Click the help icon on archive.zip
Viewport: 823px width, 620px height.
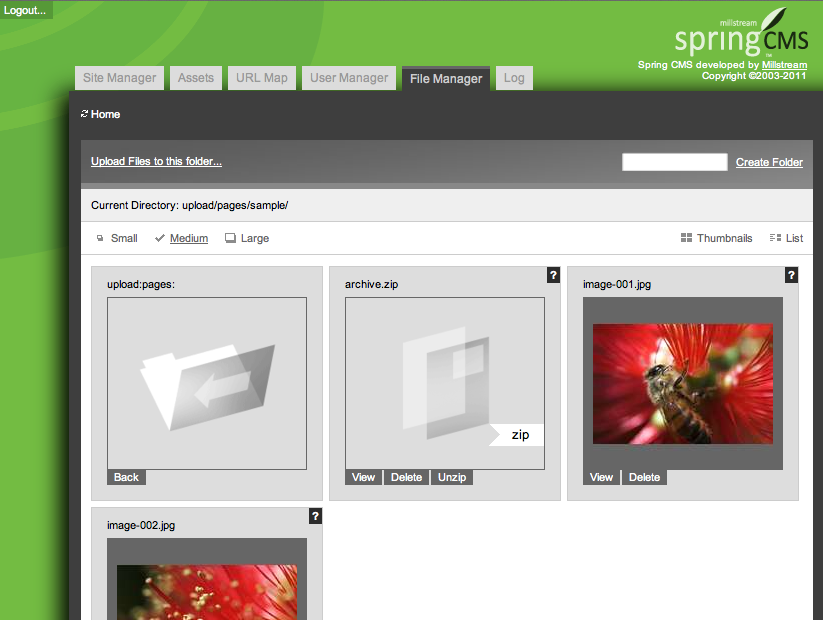pos(553,275)
